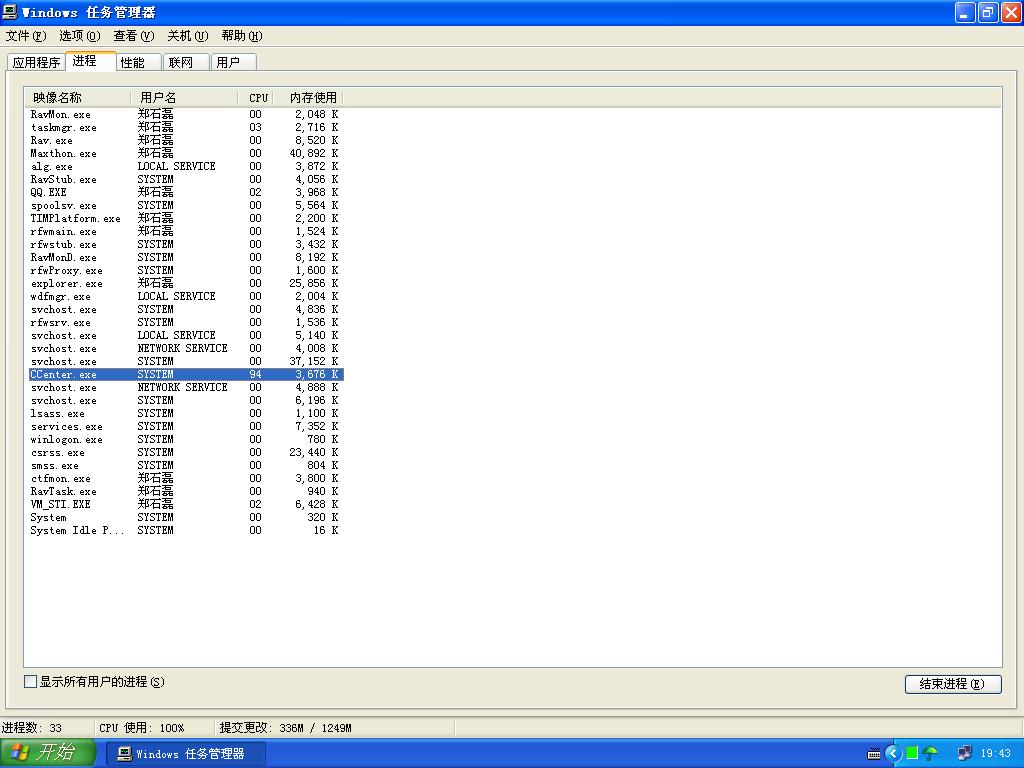Select the wdfmgr.exe process row
This screenshot has height=768, width=1024.
[x=185, y=296]
